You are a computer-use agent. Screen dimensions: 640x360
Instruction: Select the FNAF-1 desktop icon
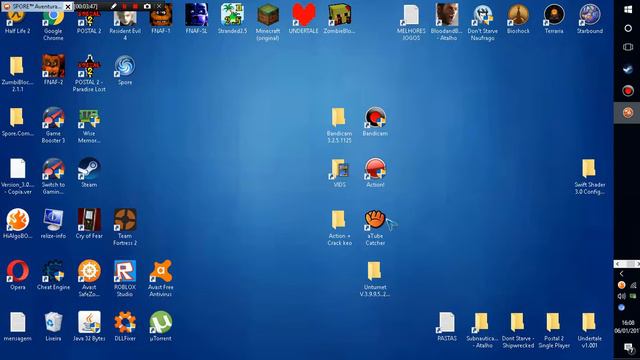click(161, 18)
